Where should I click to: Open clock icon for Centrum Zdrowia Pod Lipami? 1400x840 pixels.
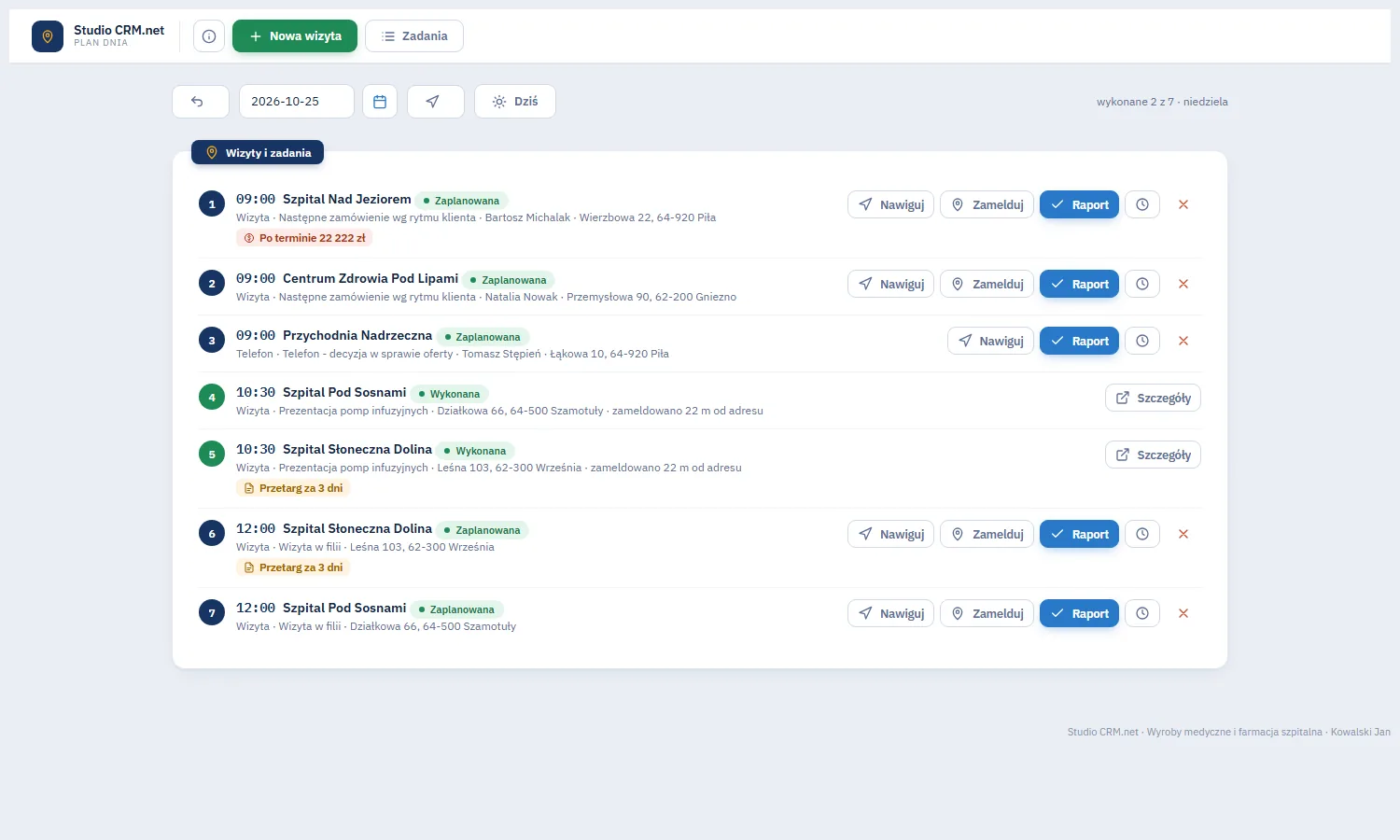(x=1142, y=284)
